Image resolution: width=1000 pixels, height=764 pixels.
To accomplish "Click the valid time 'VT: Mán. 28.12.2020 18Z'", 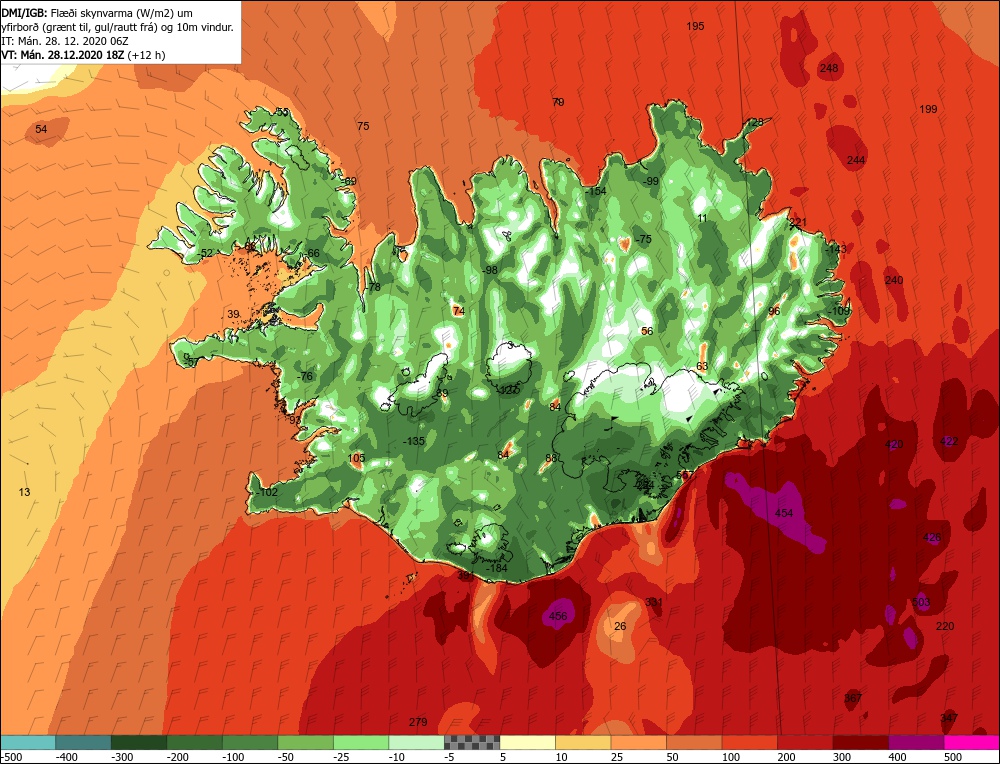I will (x=62, y=55).
